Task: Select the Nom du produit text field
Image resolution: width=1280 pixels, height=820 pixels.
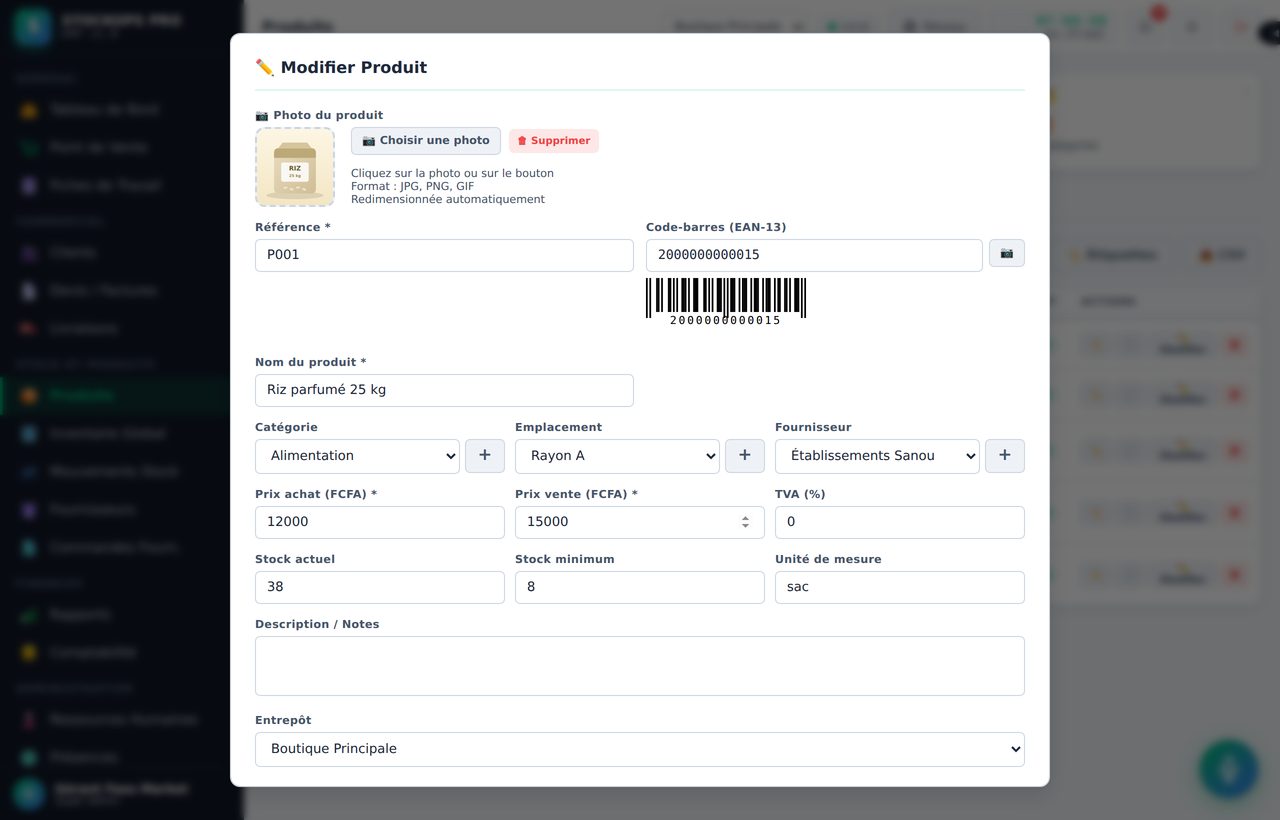Action: (444, 390)
